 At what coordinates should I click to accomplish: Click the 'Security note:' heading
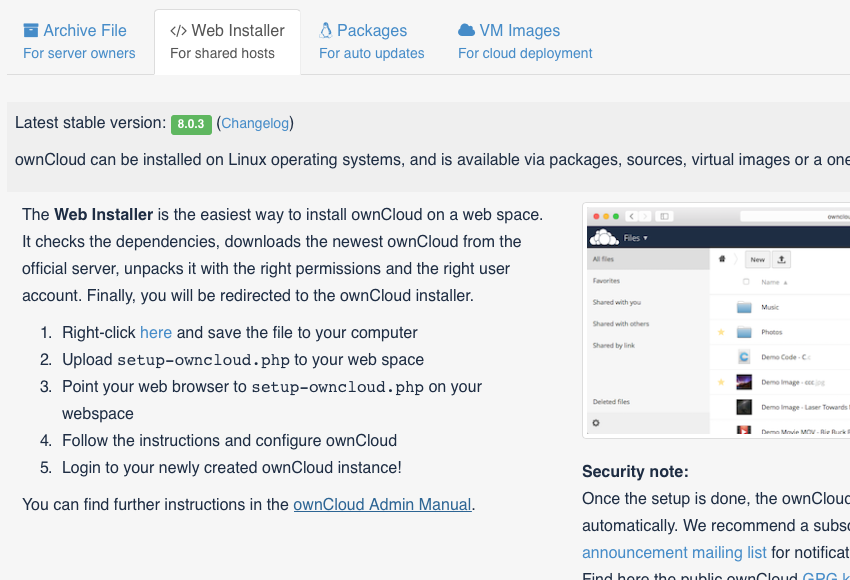coord(635,472)
